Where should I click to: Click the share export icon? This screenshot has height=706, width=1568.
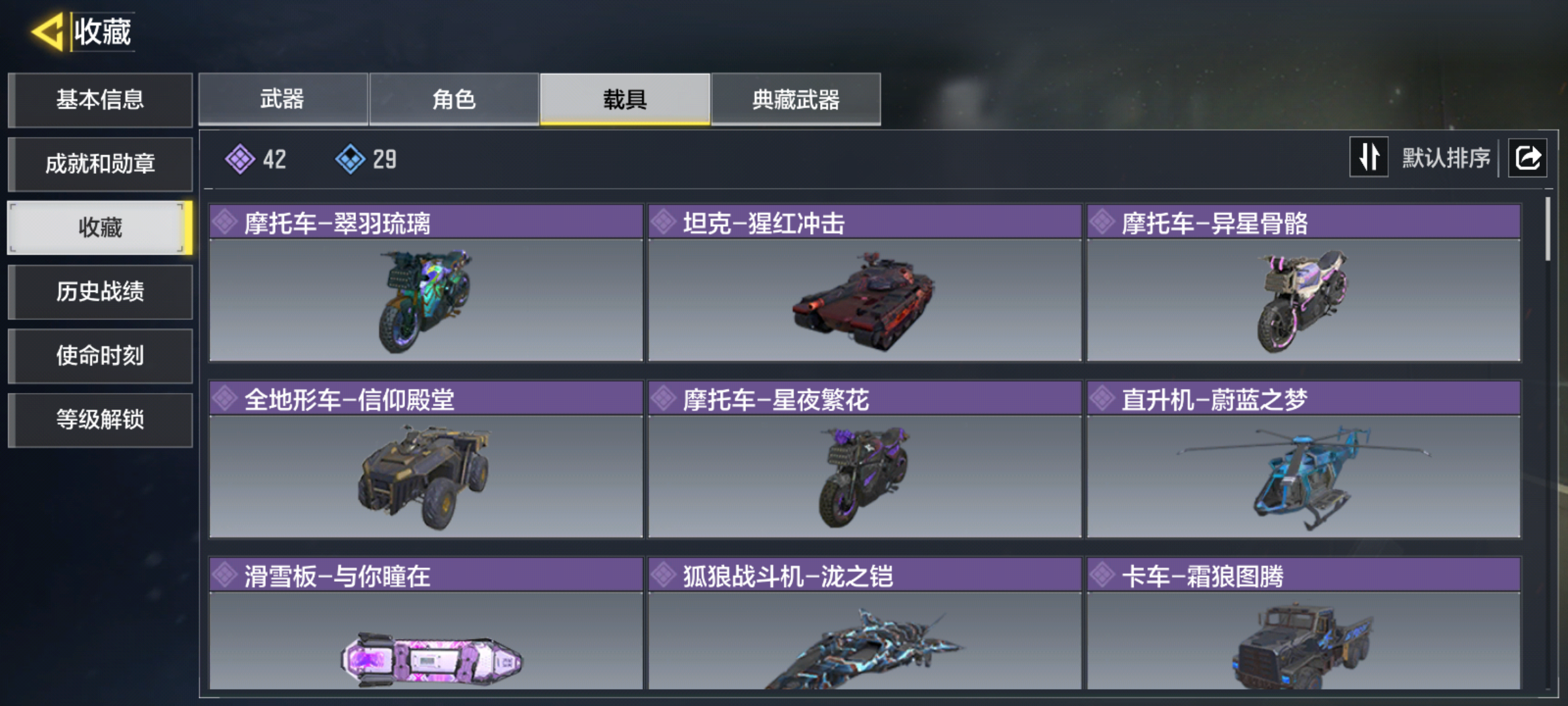pyautogui.click(x=1527, y=158)
